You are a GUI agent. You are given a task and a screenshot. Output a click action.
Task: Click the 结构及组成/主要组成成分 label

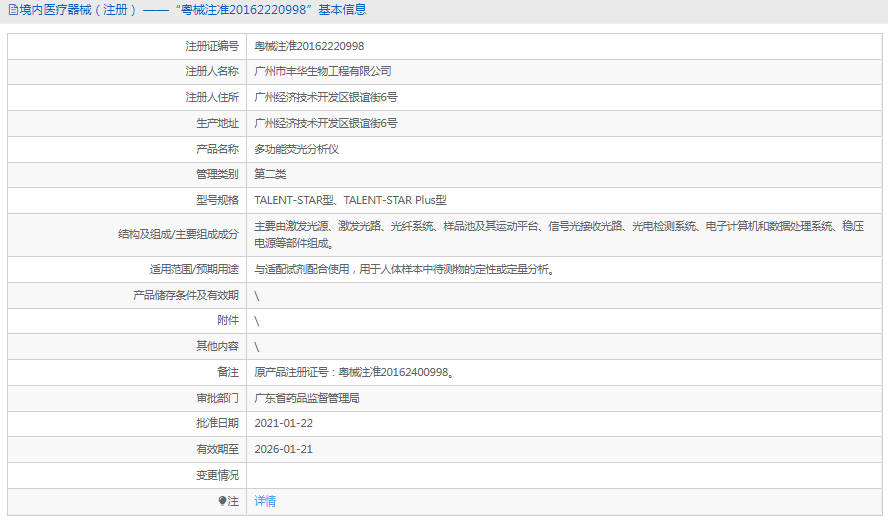[x=178, y=234]
